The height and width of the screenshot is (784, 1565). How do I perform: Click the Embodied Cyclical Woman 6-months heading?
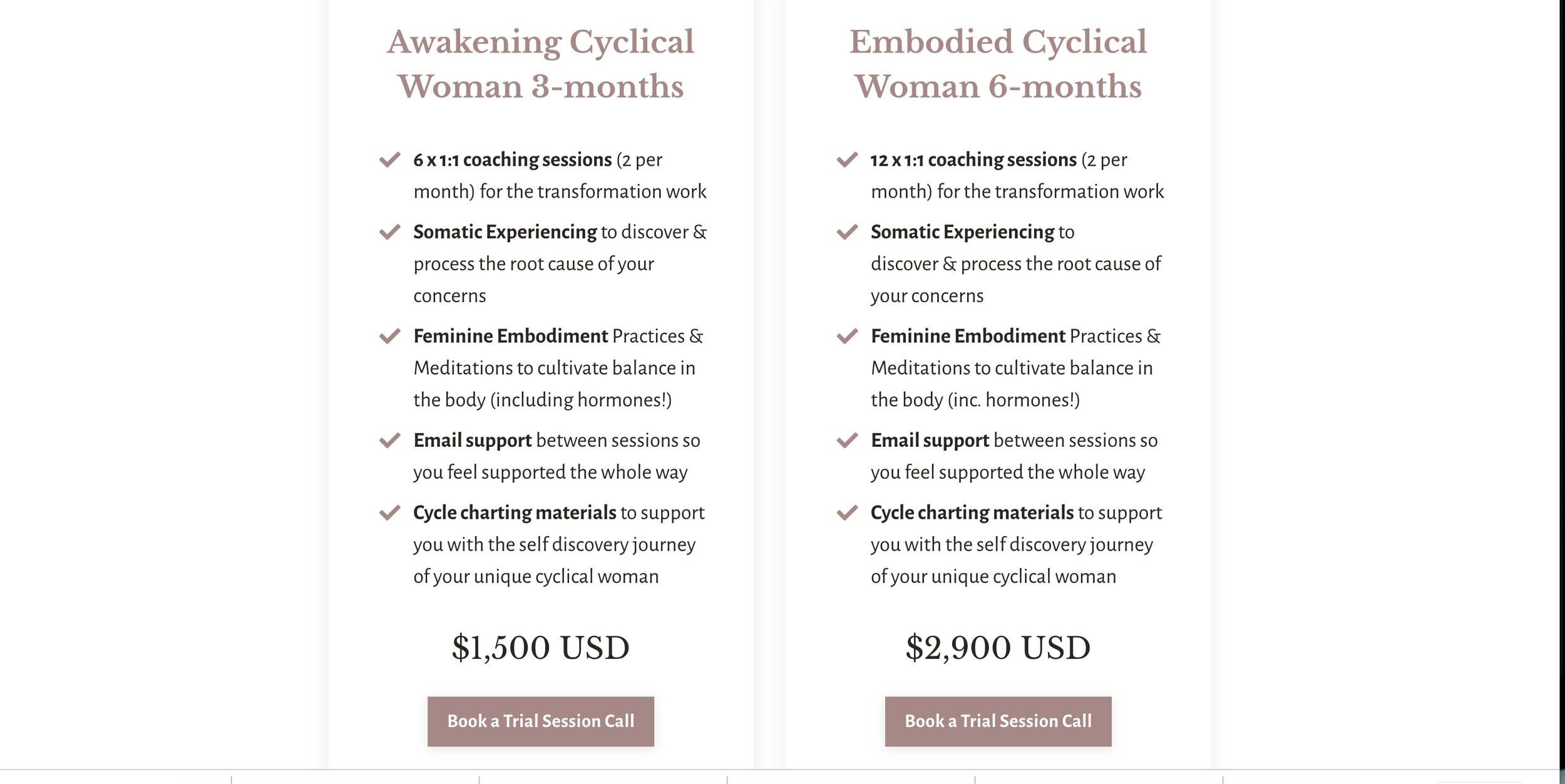[x=998, y=64]
